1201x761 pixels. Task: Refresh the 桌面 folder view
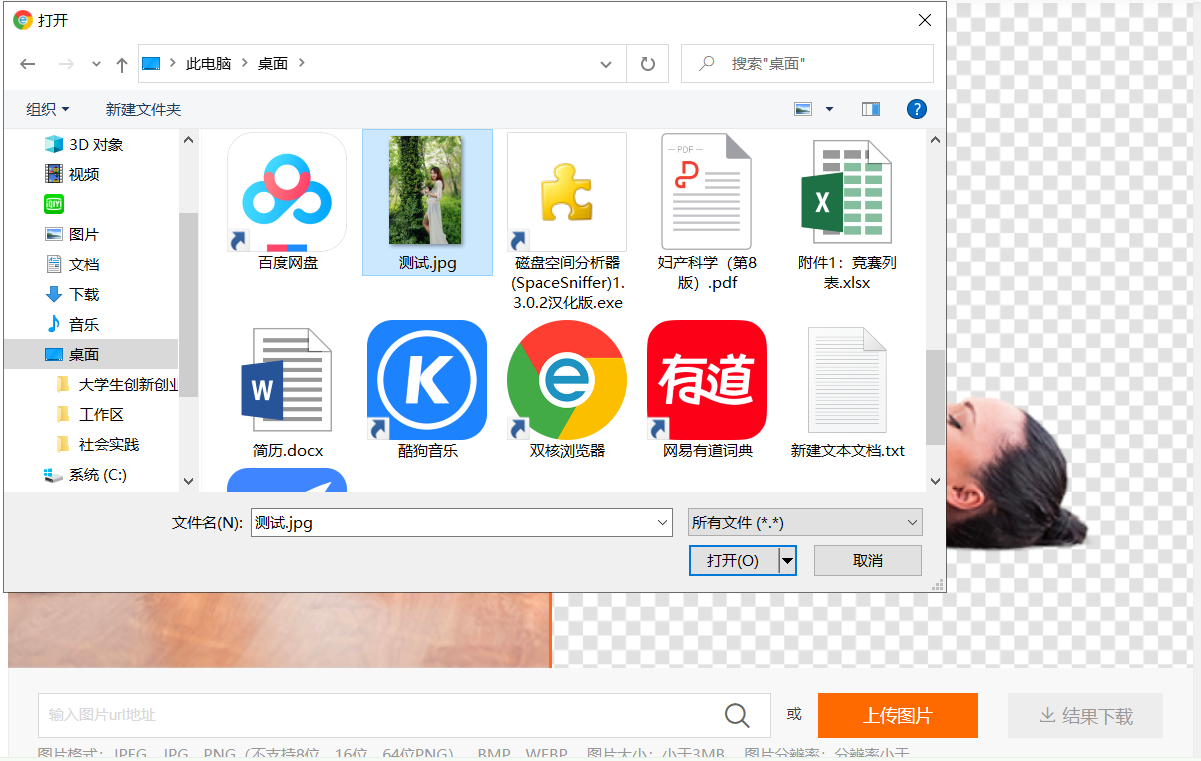(x=648, y=64)
